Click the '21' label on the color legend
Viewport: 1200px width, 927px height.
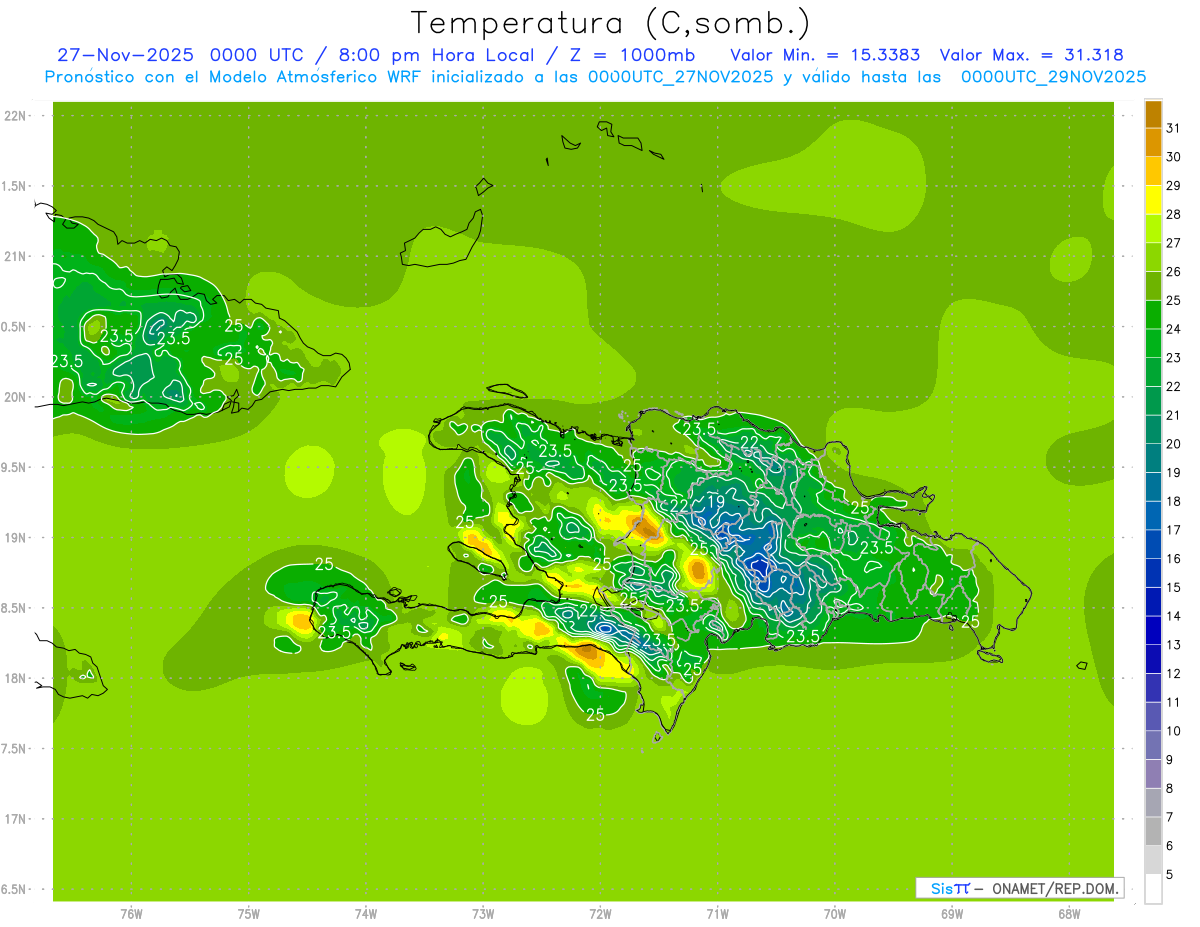pyautogui.click(x=1173, y=415)
